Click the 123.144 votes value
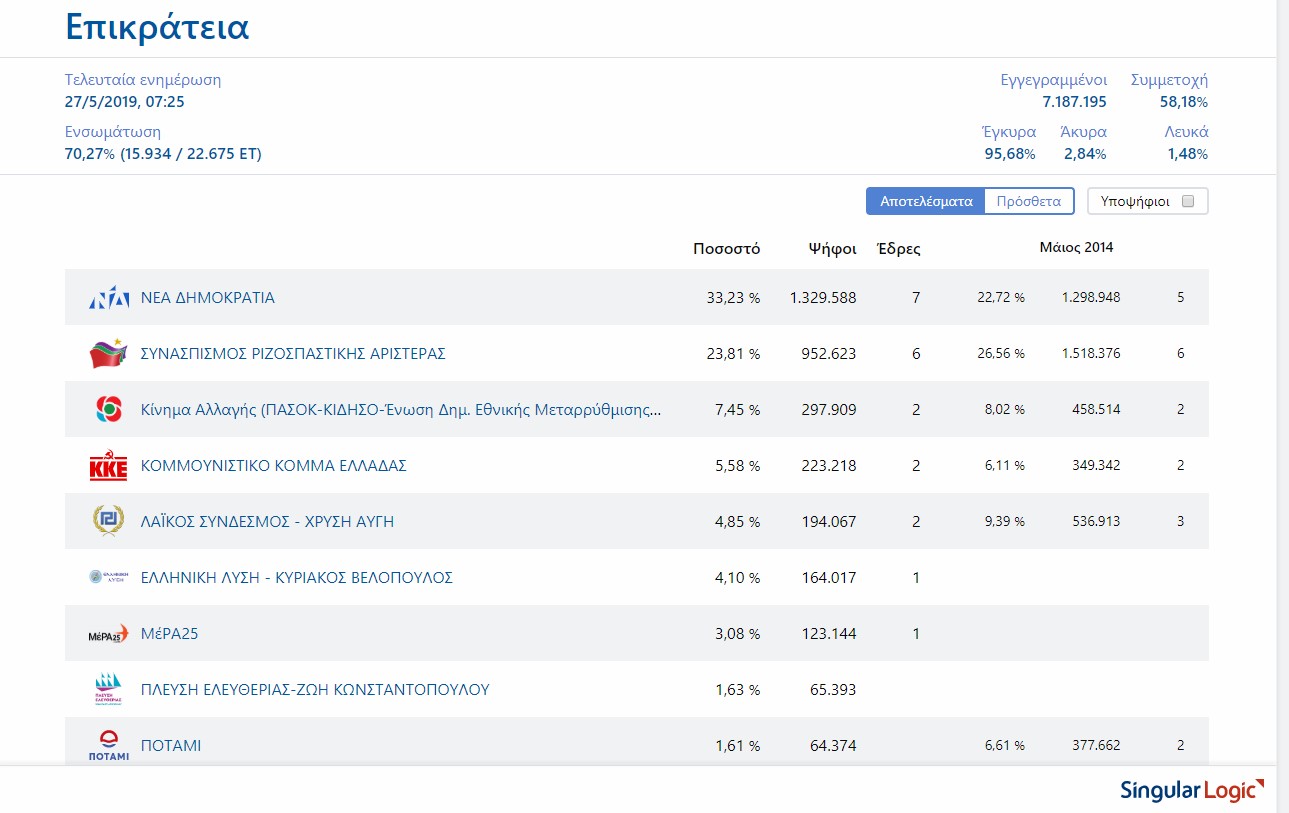The image size is (1289, 813). (829, 634)
